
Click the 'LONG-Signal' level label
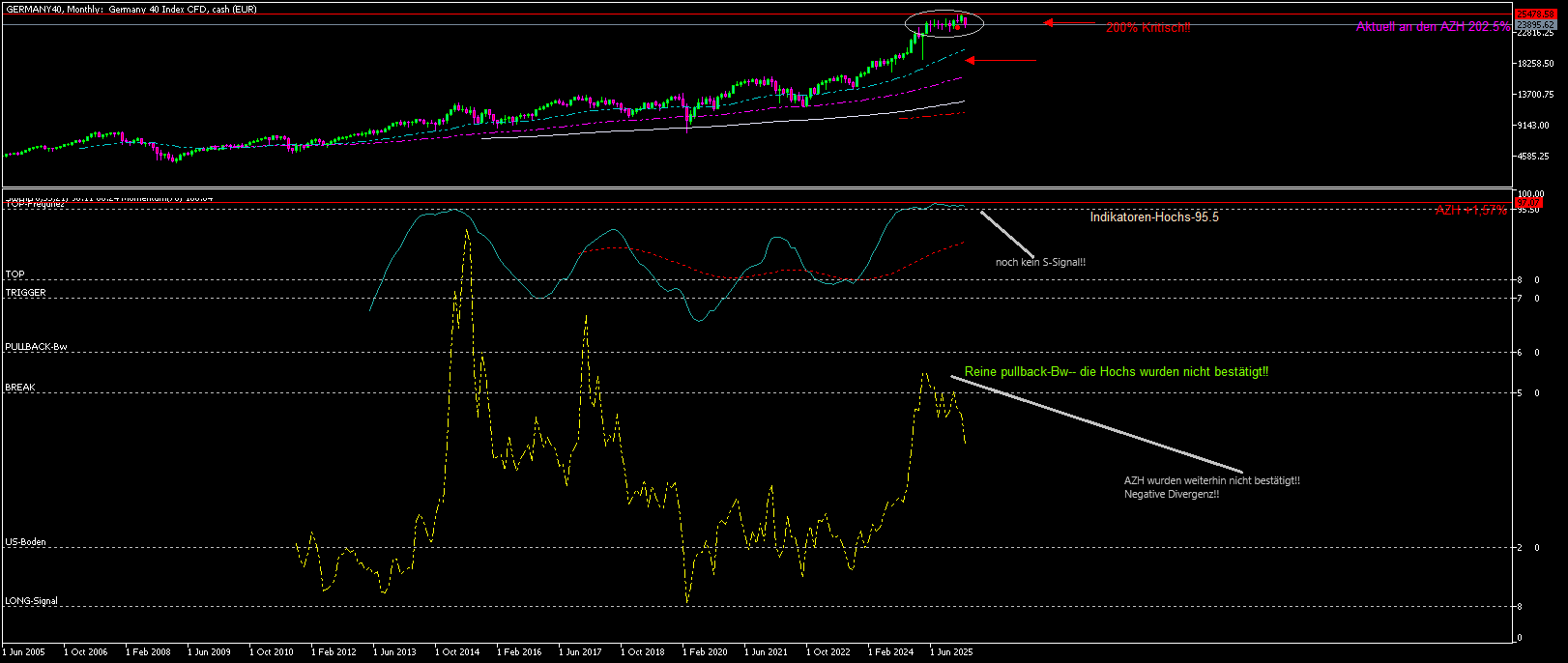pyautogui.click(x=31, y=601)
